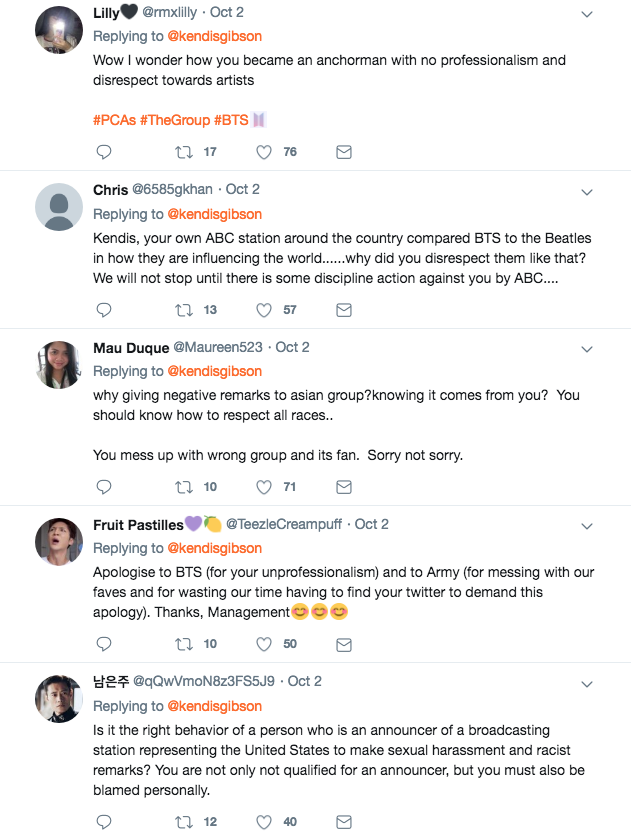The height and width of the screenshot is (834, 631).
Task: Click @kendisgibson mention in Chris's reply
Action: pos(214,214)
